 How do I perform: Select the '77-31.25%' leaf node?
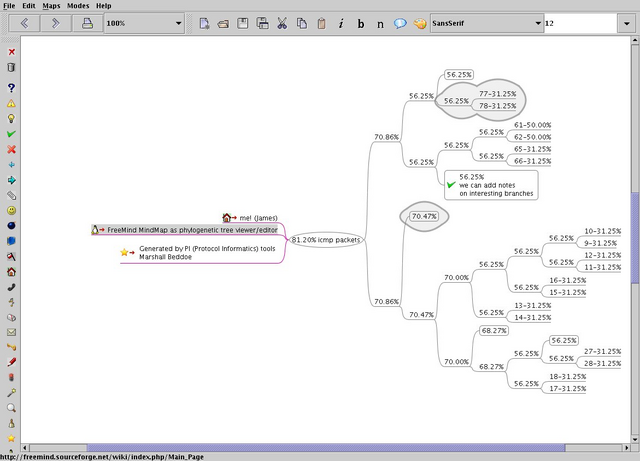(x=498, y=94)
